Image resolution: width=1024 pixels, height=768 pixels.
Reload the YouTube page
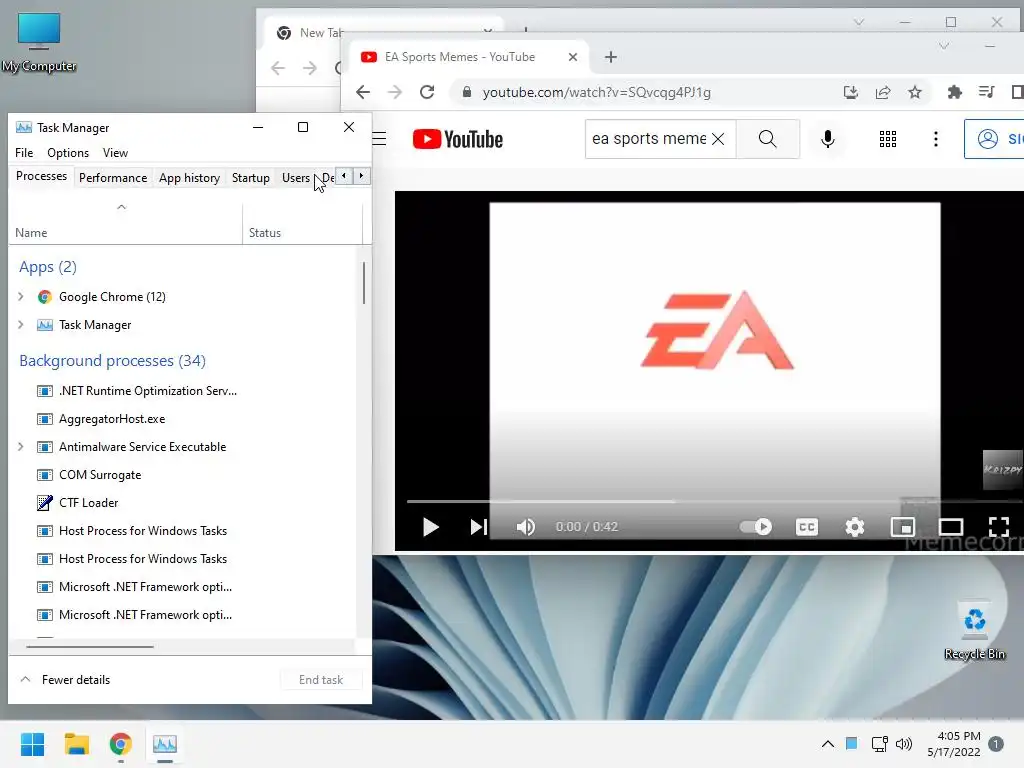[427, 92]
